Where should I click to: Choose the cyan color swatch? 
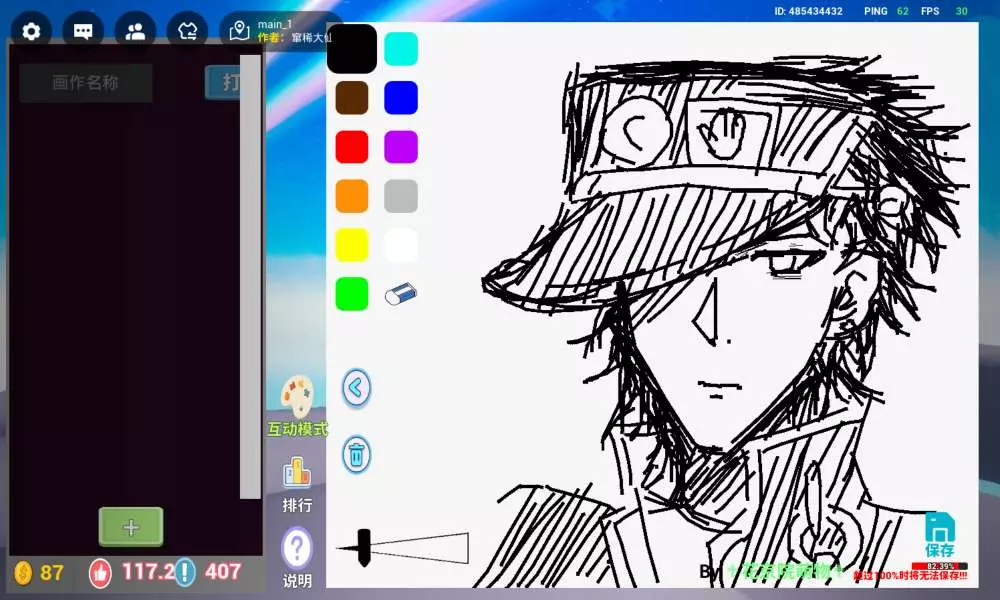(x=401, y=49)
